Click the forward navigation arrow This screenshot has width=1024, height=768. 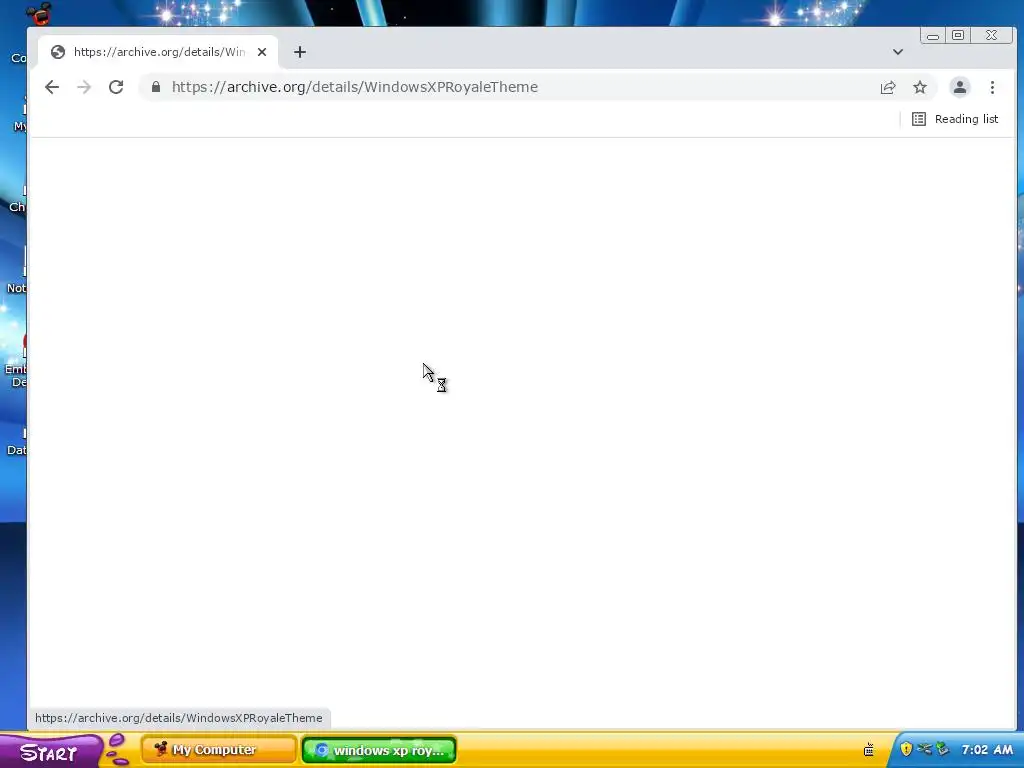click(84, 87)
